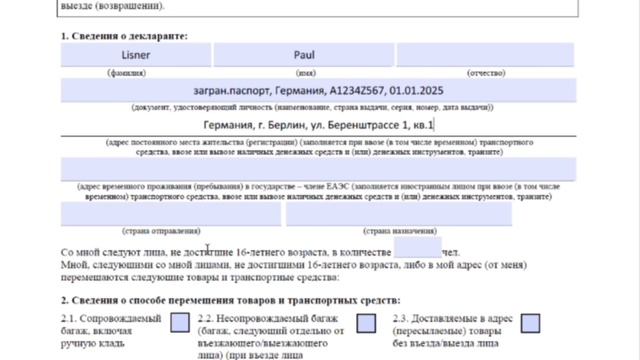Click the '(имя)' caption under name field
Screen dimensions: 640x360
306,73
